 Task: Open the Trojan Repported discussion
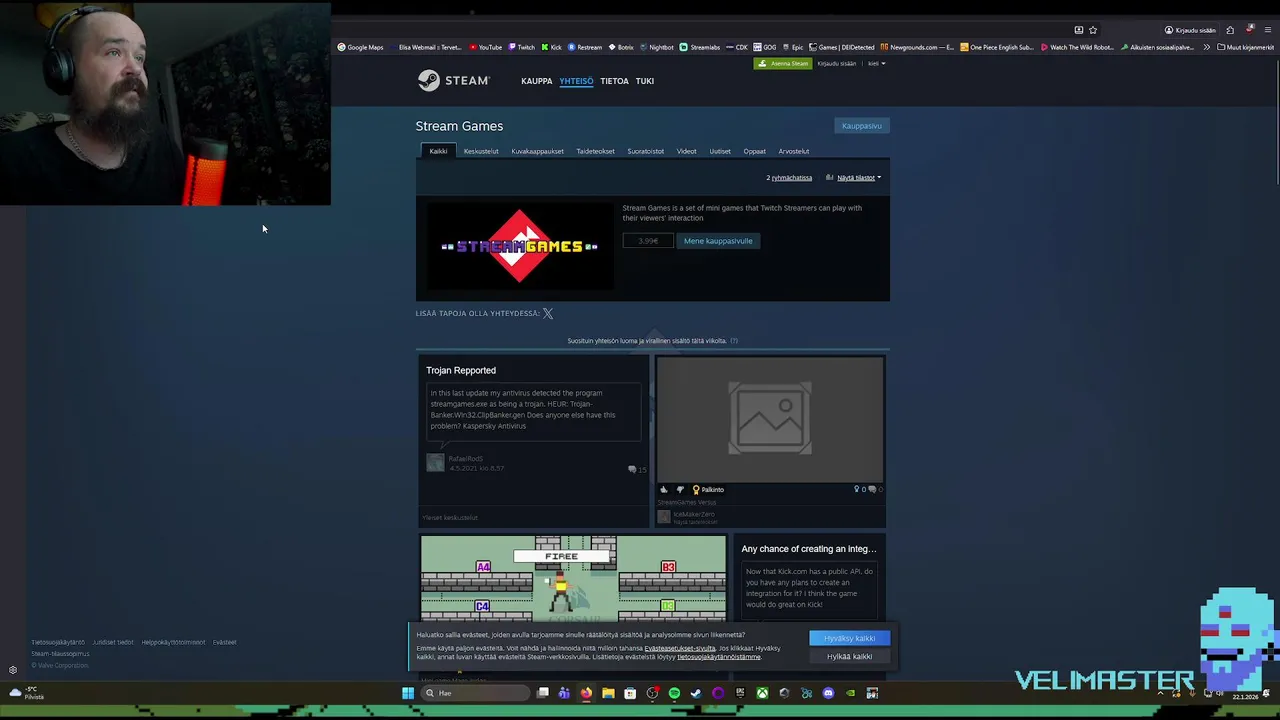(x=461, y=370)
